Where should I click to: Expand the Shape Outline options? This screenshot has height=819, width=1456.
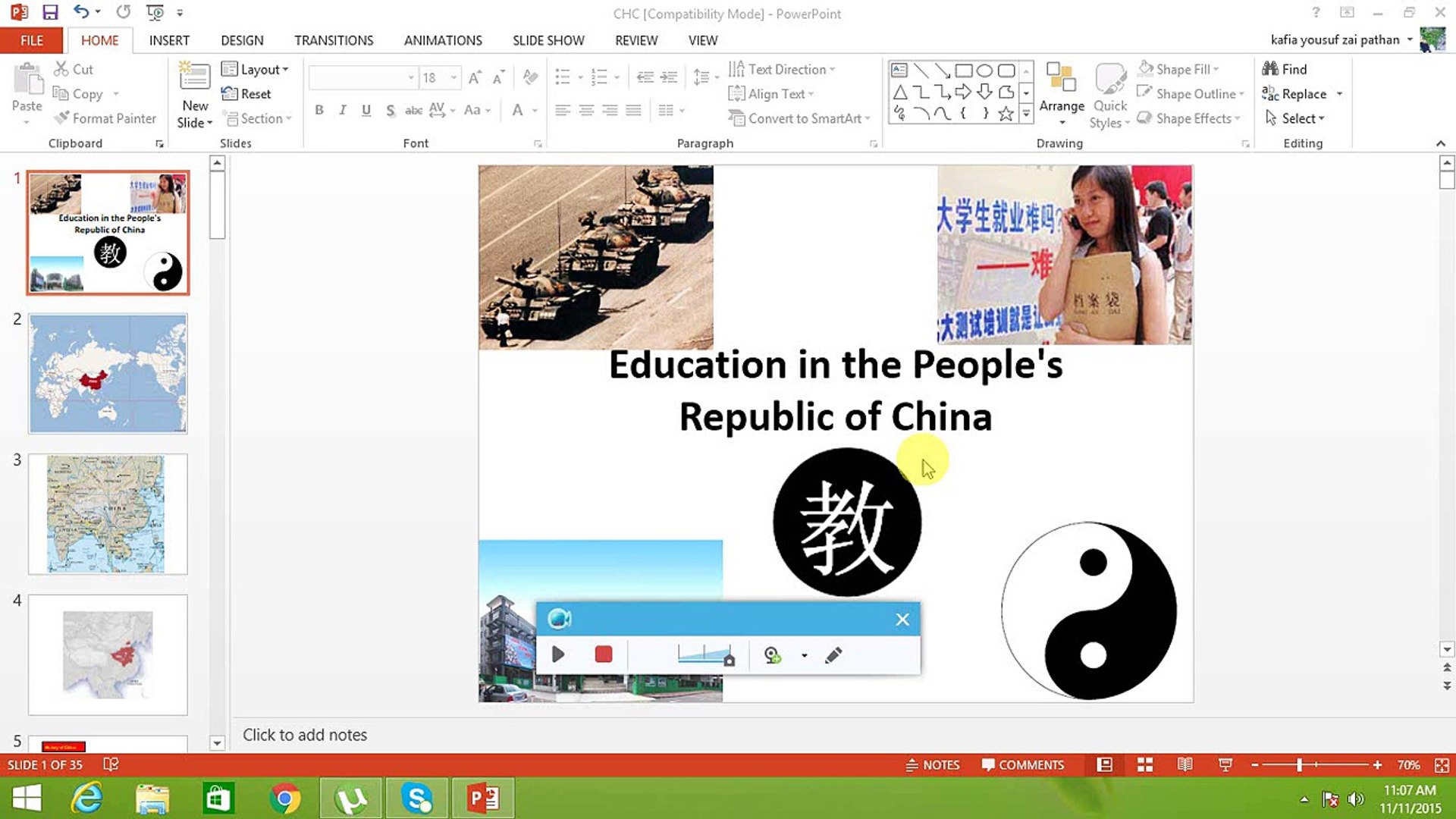(1241, 93)
